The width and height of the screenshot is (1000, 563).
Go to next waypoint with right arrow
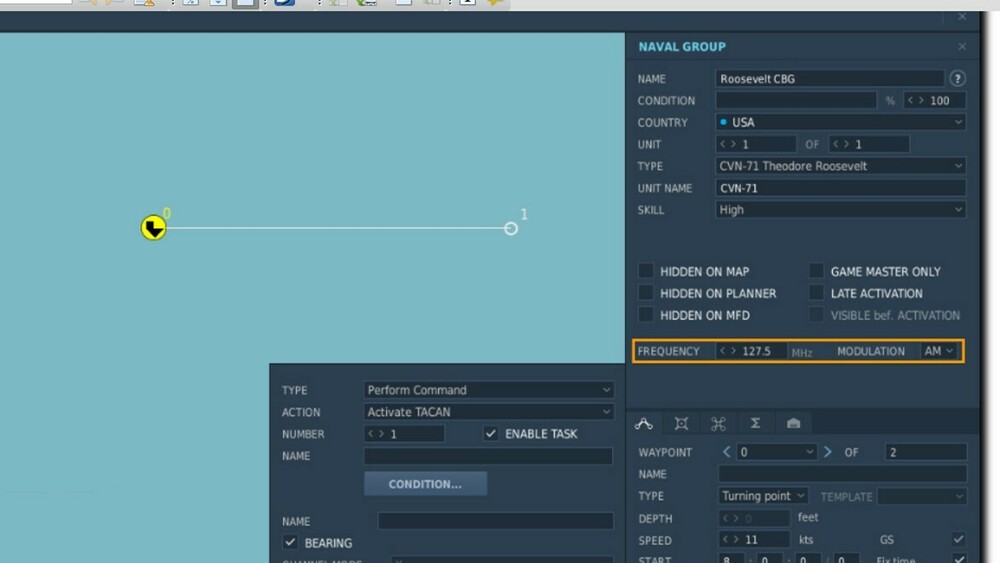click(827, 452)
